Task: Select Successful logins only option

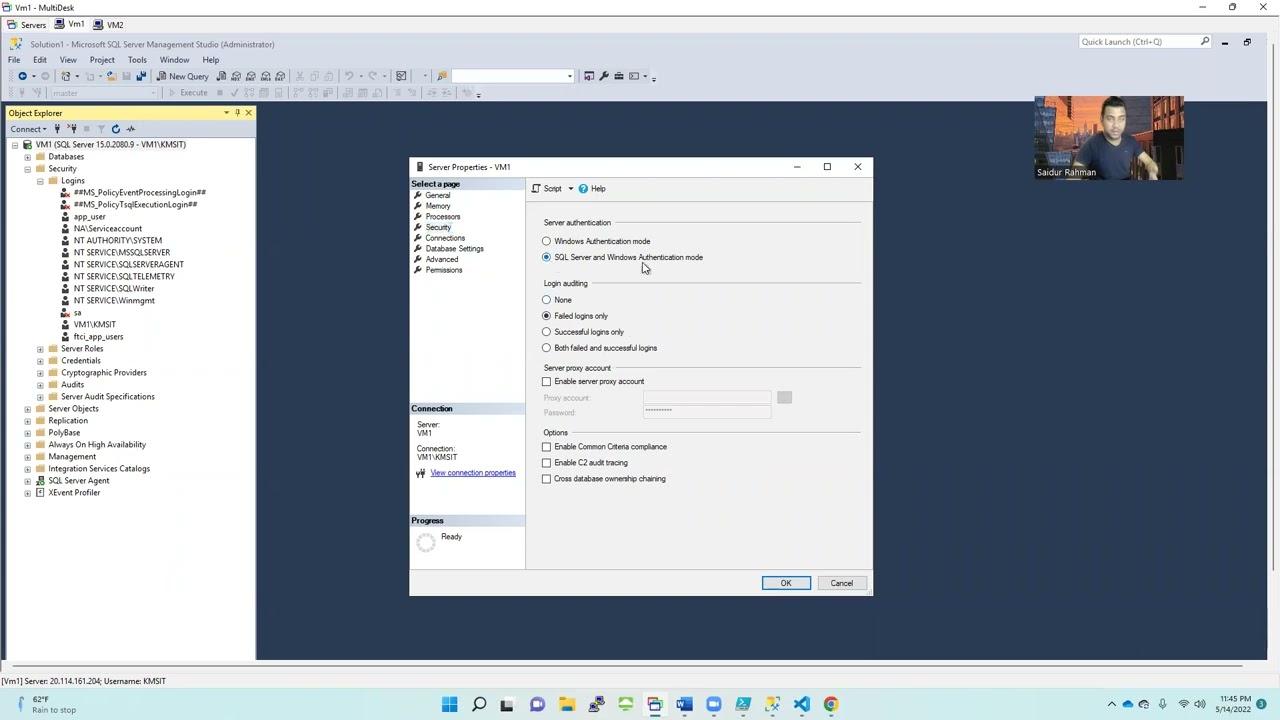Action: point(546,332)
